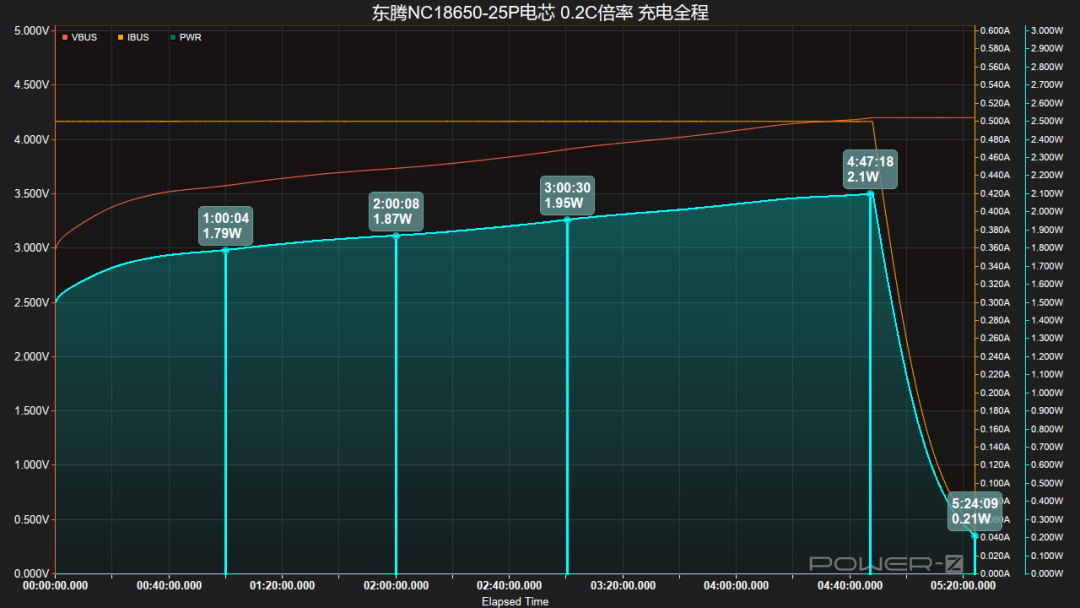Image resolution: width=1080 pixels, height=608 pixels.
Task: Click the 0.500A current axis value
Action: [995, 121]
